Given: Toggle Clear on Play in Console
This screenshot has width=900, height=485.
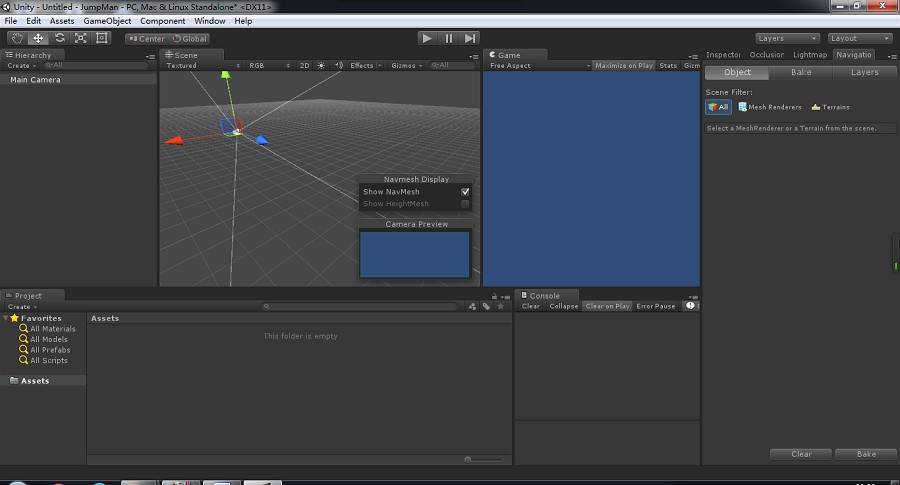Looking at the screenshot, I should pyautogui.click(x=607, y=306).
